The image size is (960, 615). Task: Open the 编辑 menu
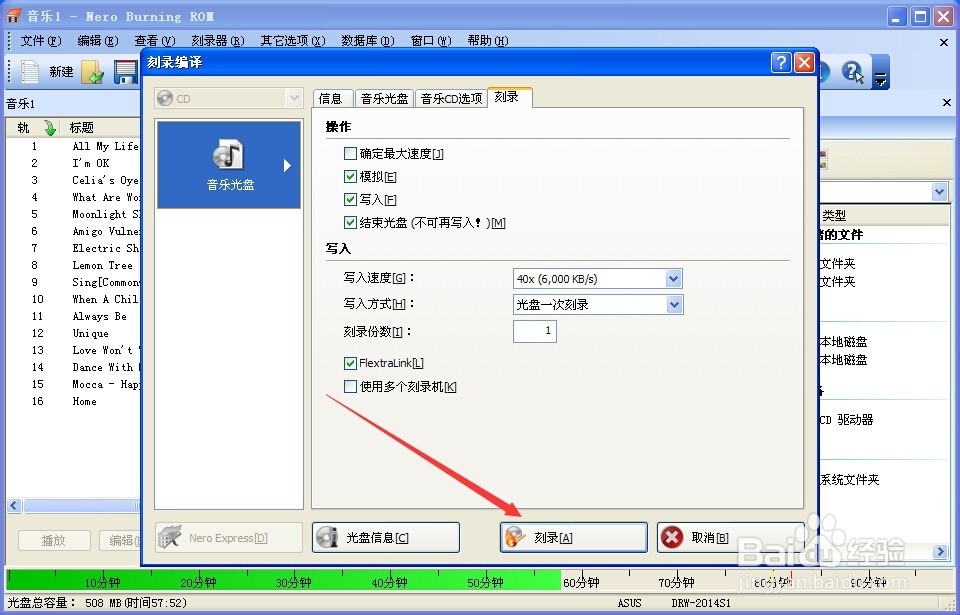[98, 40]
